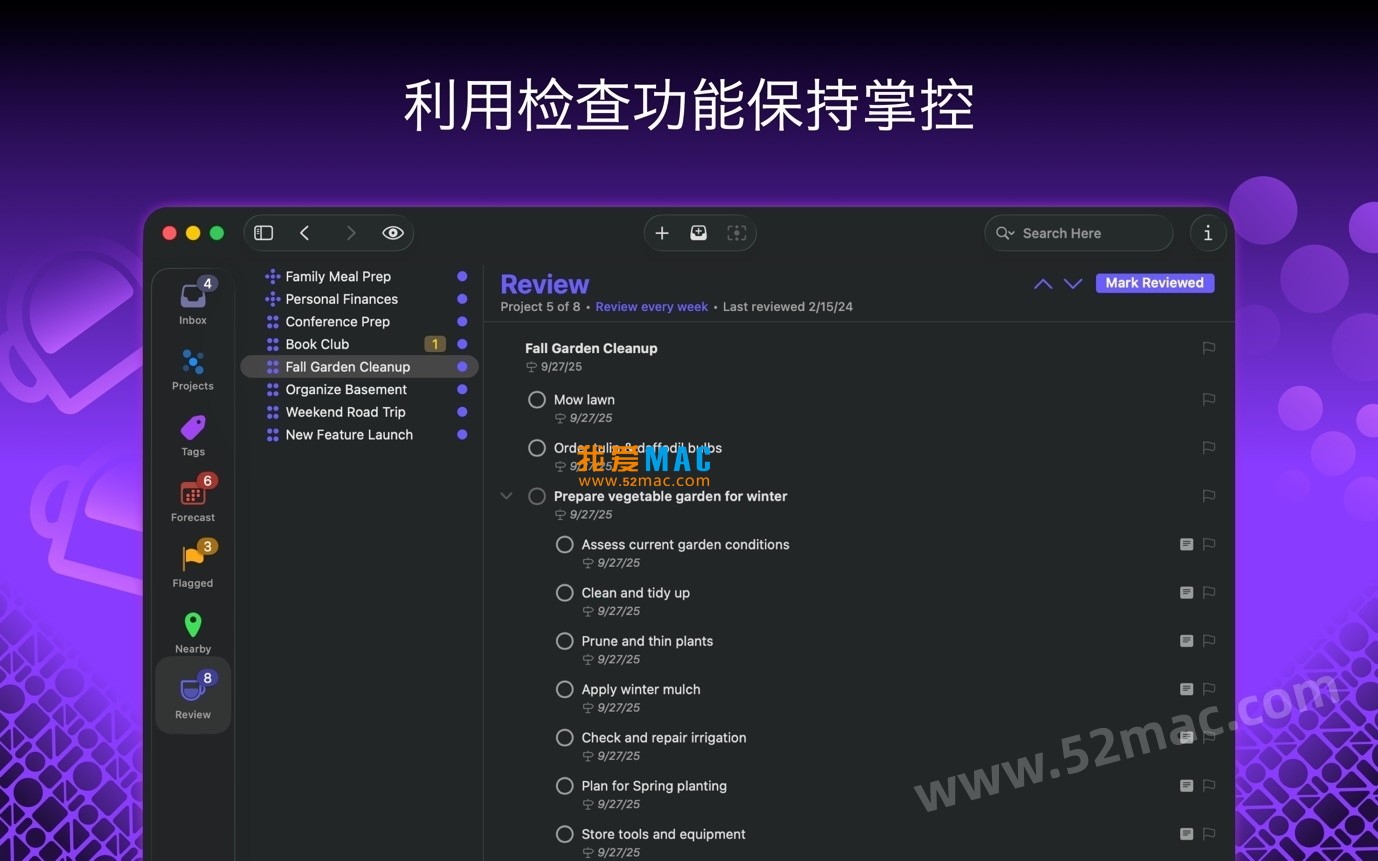This screenshot has height=861, width=1378.
Task: Open the inspector with the info icon
Action: coord(1207,232)
